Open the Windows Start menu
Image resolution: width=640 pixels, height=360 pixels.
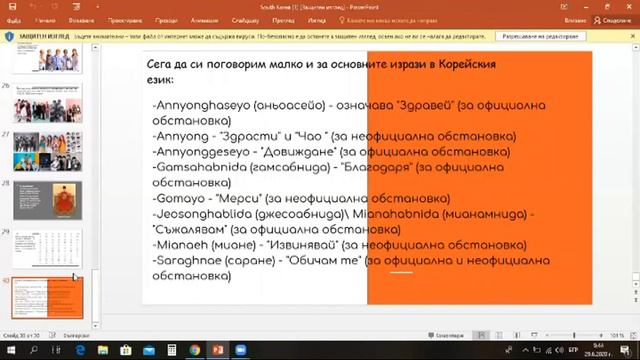(11, 350)
